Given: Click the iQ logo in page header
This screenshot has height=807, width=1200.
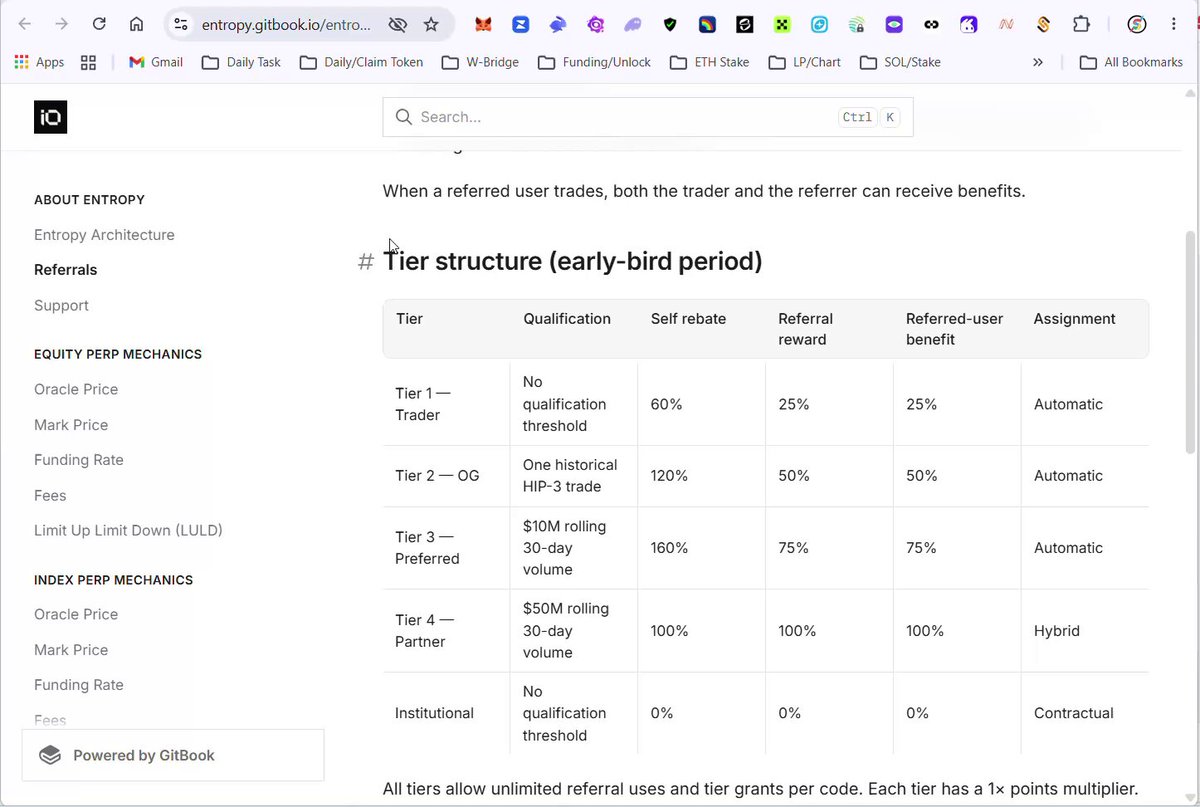Looking at the screenshot, I should (x=50, y=117).
